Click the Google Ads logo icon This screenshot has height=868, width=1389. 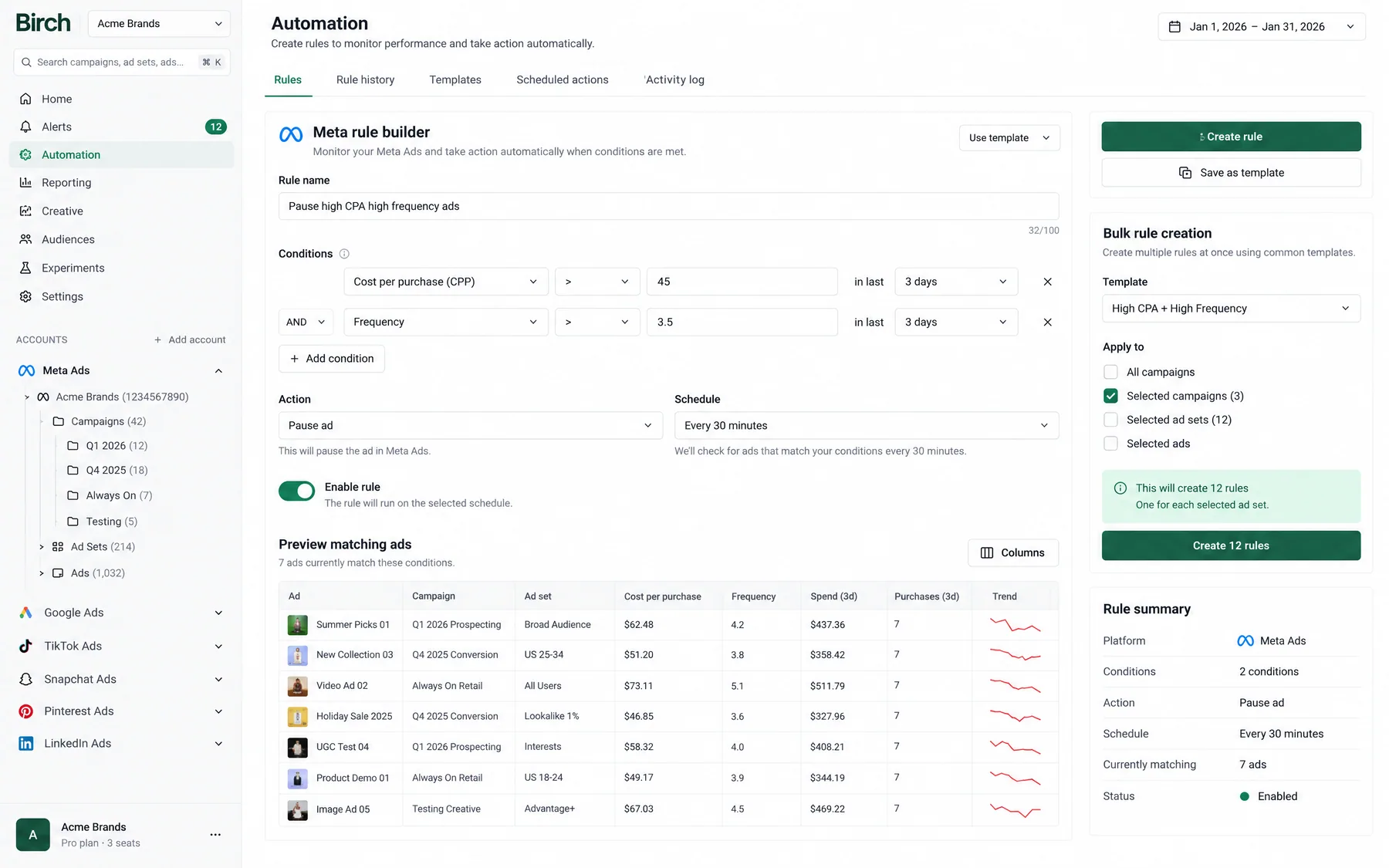[25, 613]
